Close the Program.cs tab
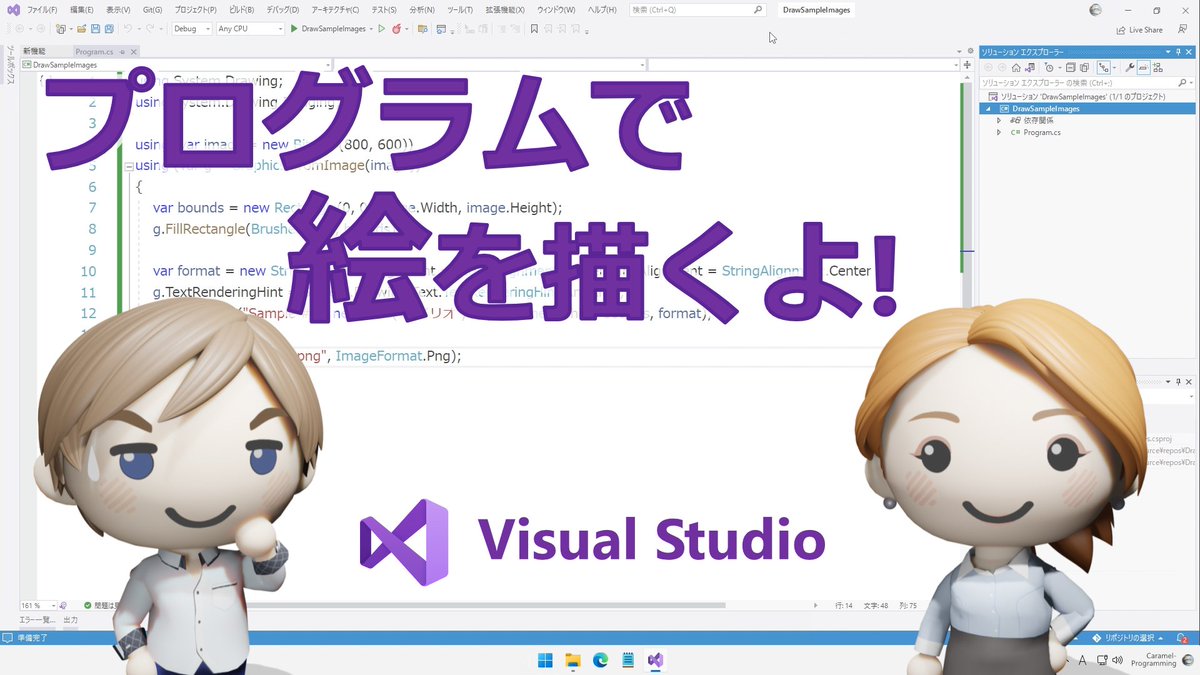1200x675 pixels. (133, 52)
